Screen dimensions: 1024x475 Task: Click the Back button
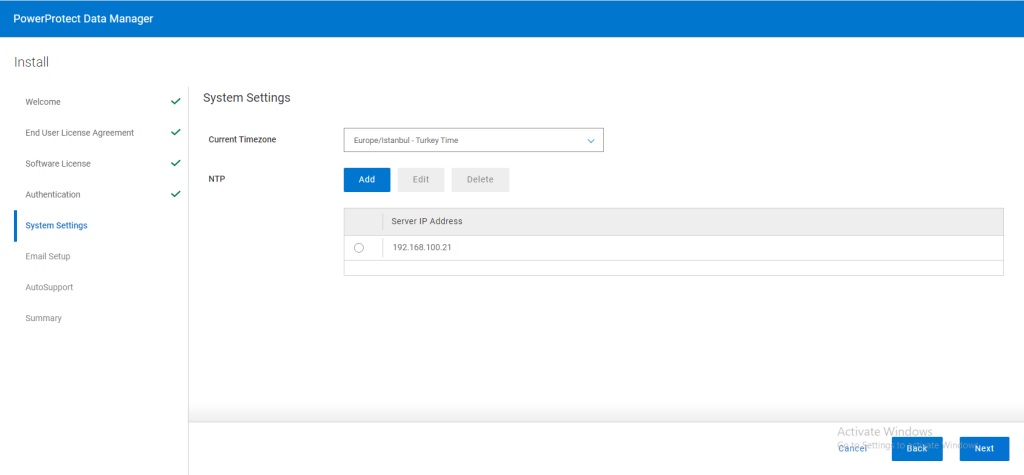pos(917,449)
